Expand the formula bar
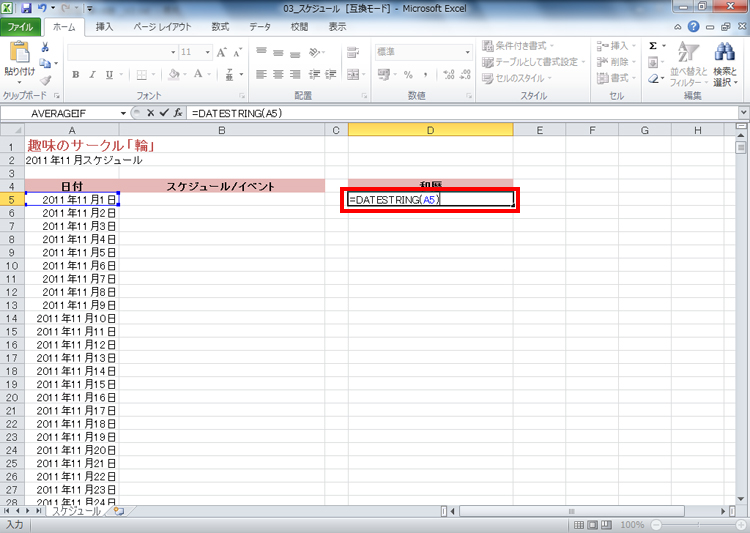The image size is (750, 533). pos(743,113)
